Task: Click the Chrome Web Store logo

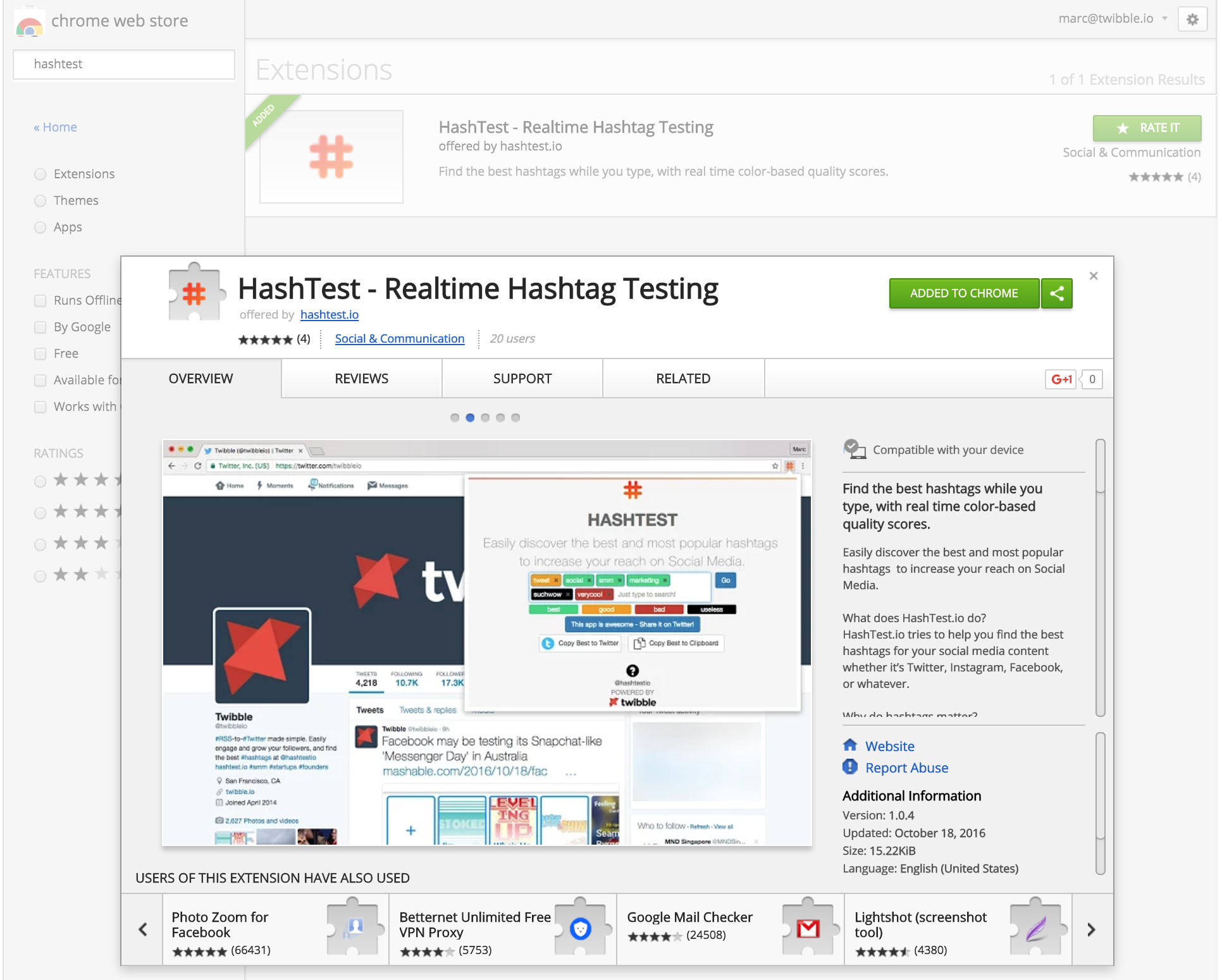Action: pos(29,23)
